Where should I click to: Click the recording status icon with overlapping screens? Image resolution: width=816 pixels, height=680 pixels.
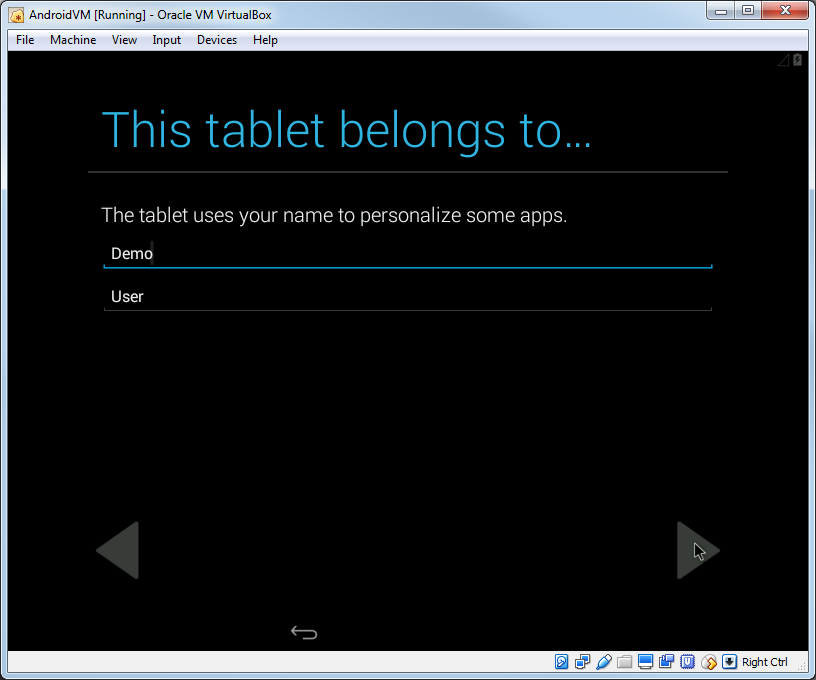tap(667, 662)
